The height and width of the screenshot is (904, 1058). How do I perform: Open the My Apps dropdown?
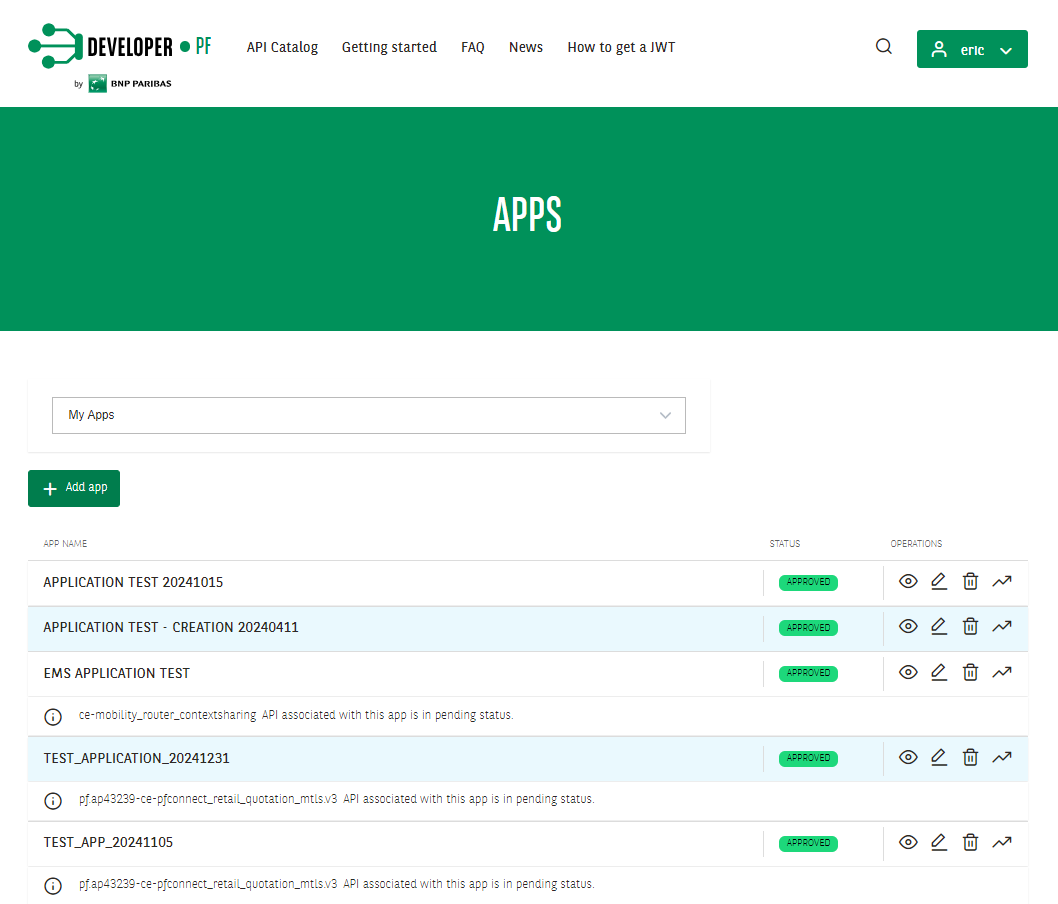(x=368, y=415)
